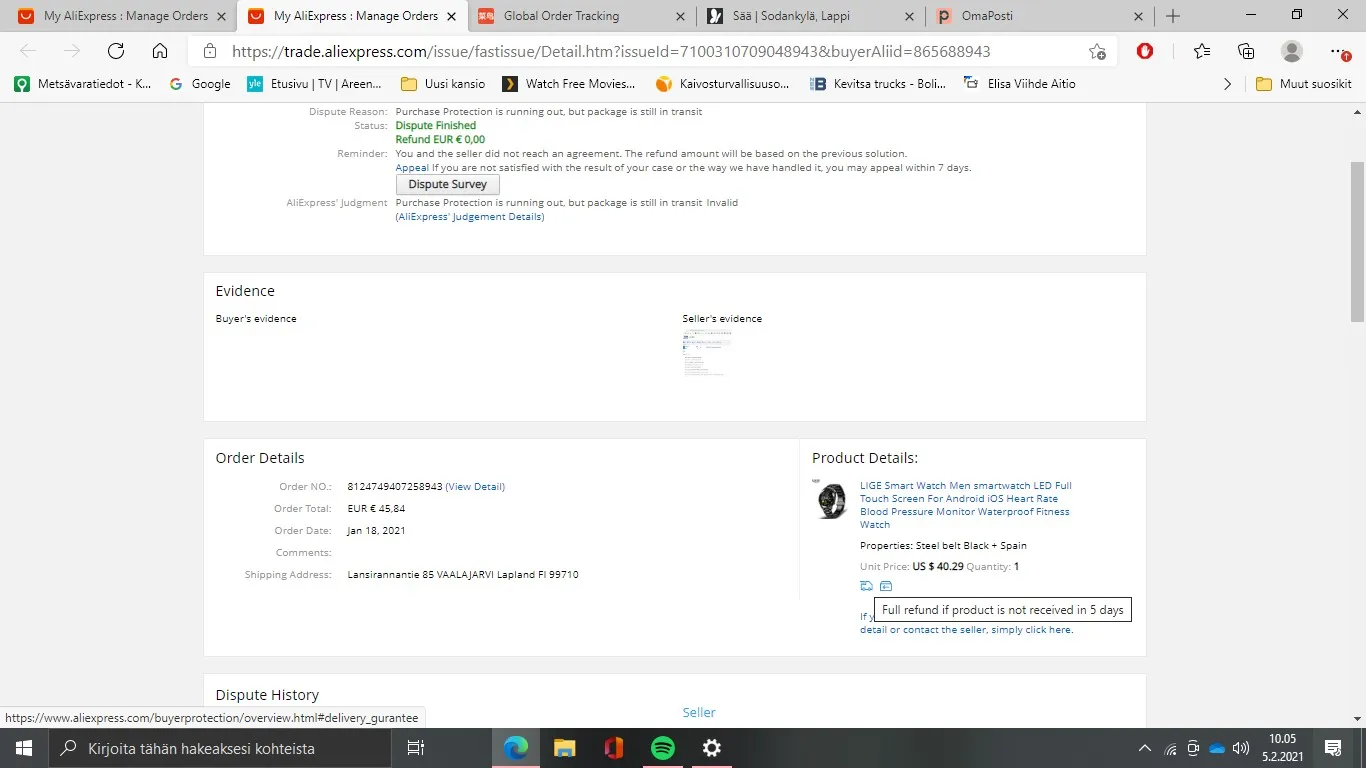
Task: Open File Explorer from the taskbar
Action: point(565,748)
